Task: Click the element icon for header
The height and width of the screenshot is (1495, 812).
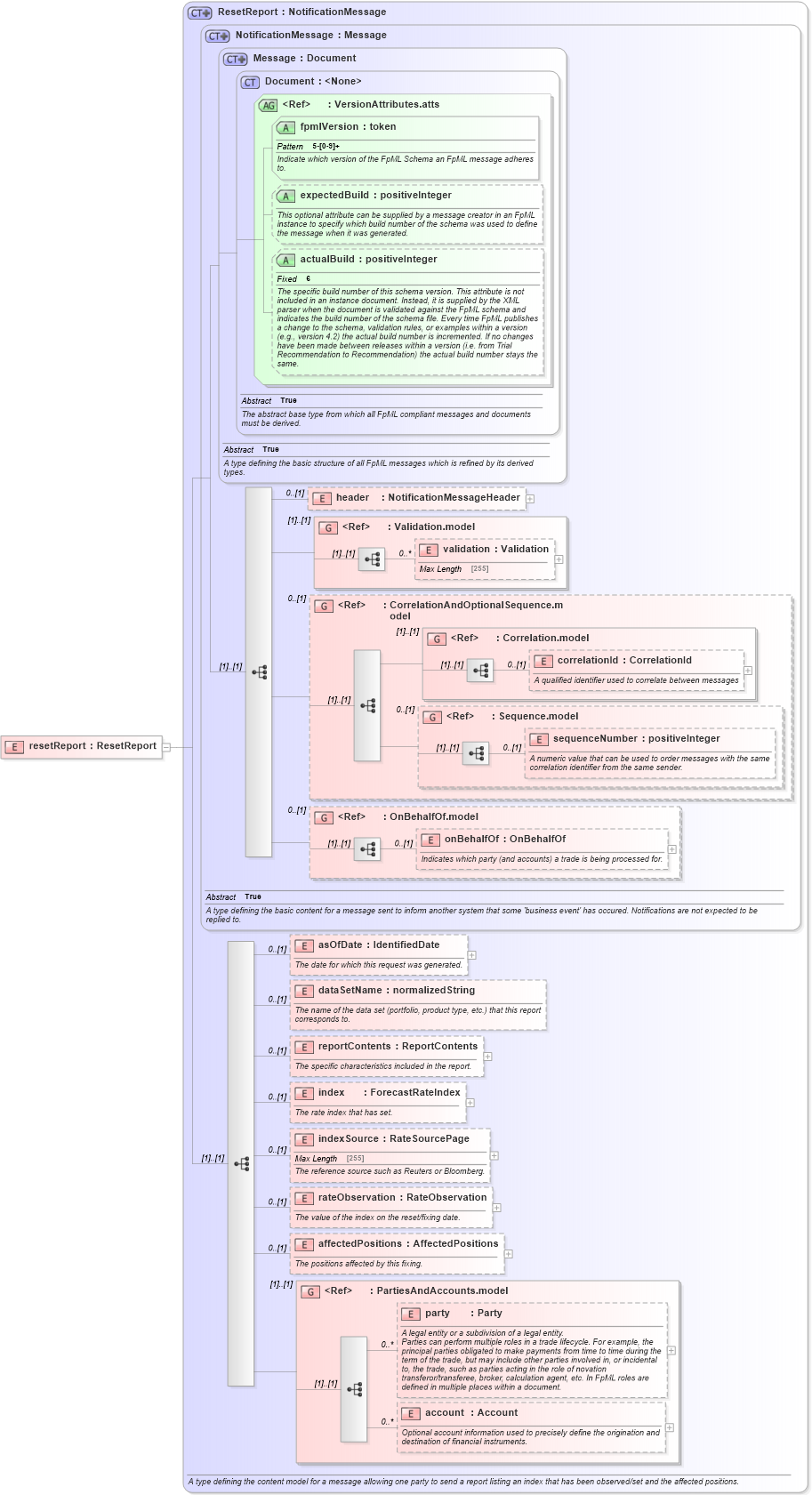Action: point(322,499)
